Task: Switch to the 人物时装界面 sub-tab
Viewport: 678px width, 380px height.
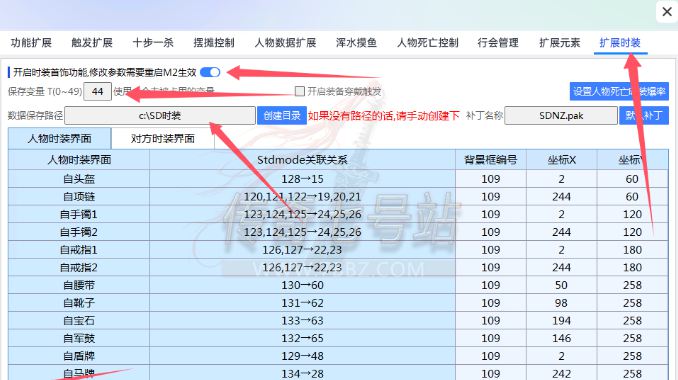Action: [60, 138]
